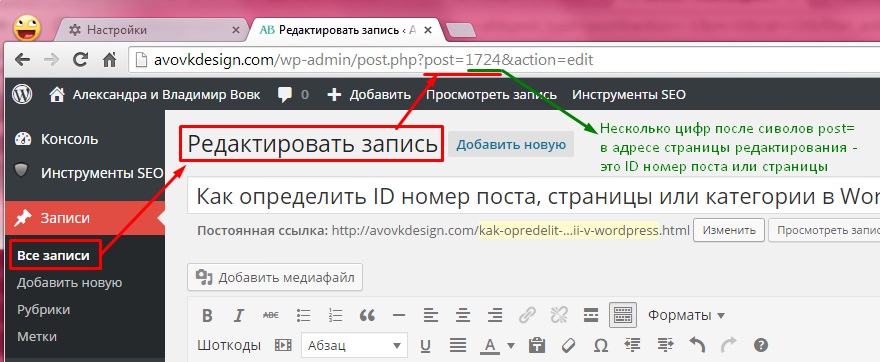The height and width of the screenshot is (362, 880).
Task: Click the video filmstrip icon
Action: click(283, 345)
